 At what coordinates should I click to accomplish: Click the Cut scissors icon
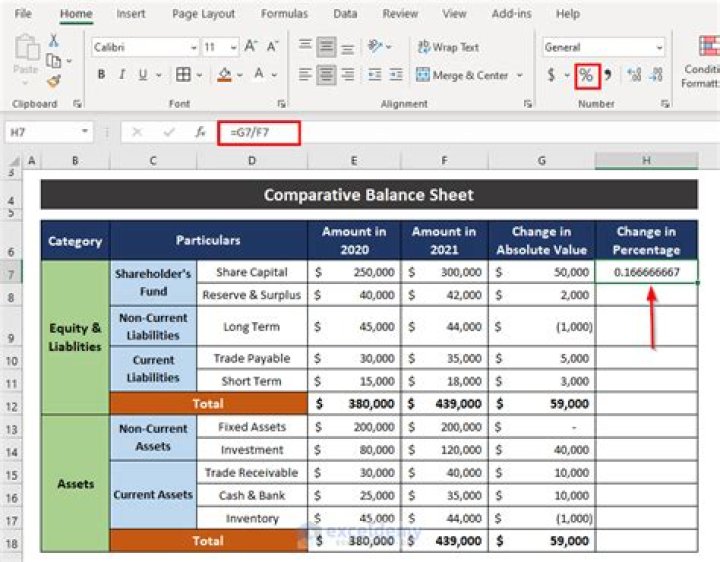53,41
